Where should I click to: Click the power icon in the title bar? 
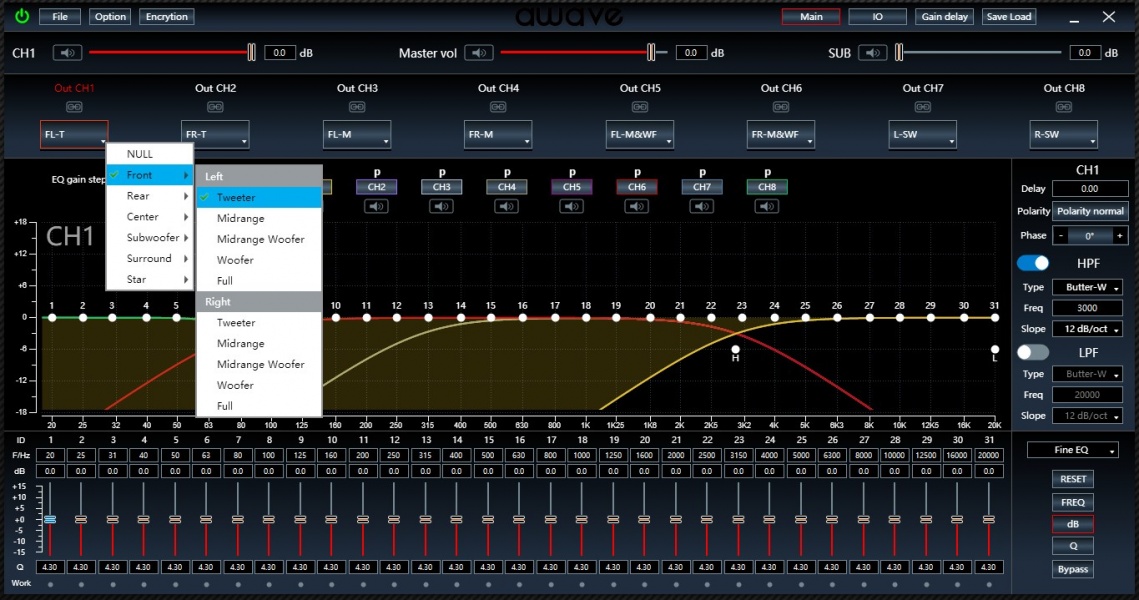(x=21, y=17)
